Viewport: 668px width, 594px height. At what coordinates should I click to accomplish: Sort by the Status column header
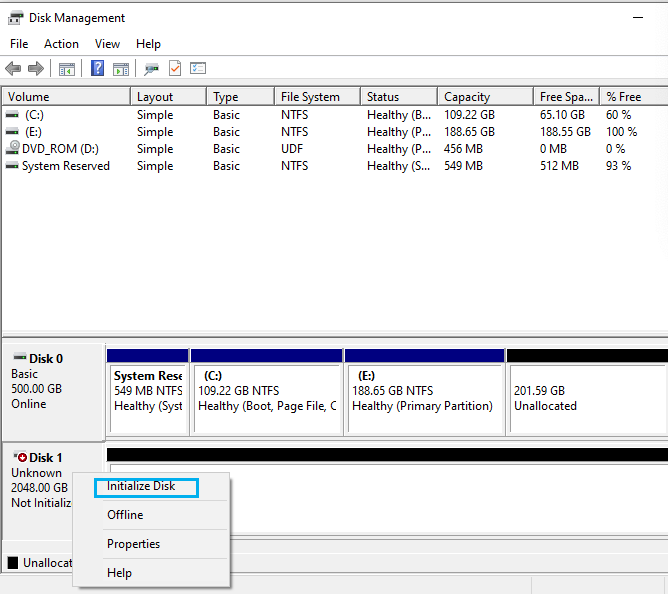pos(399,97)
